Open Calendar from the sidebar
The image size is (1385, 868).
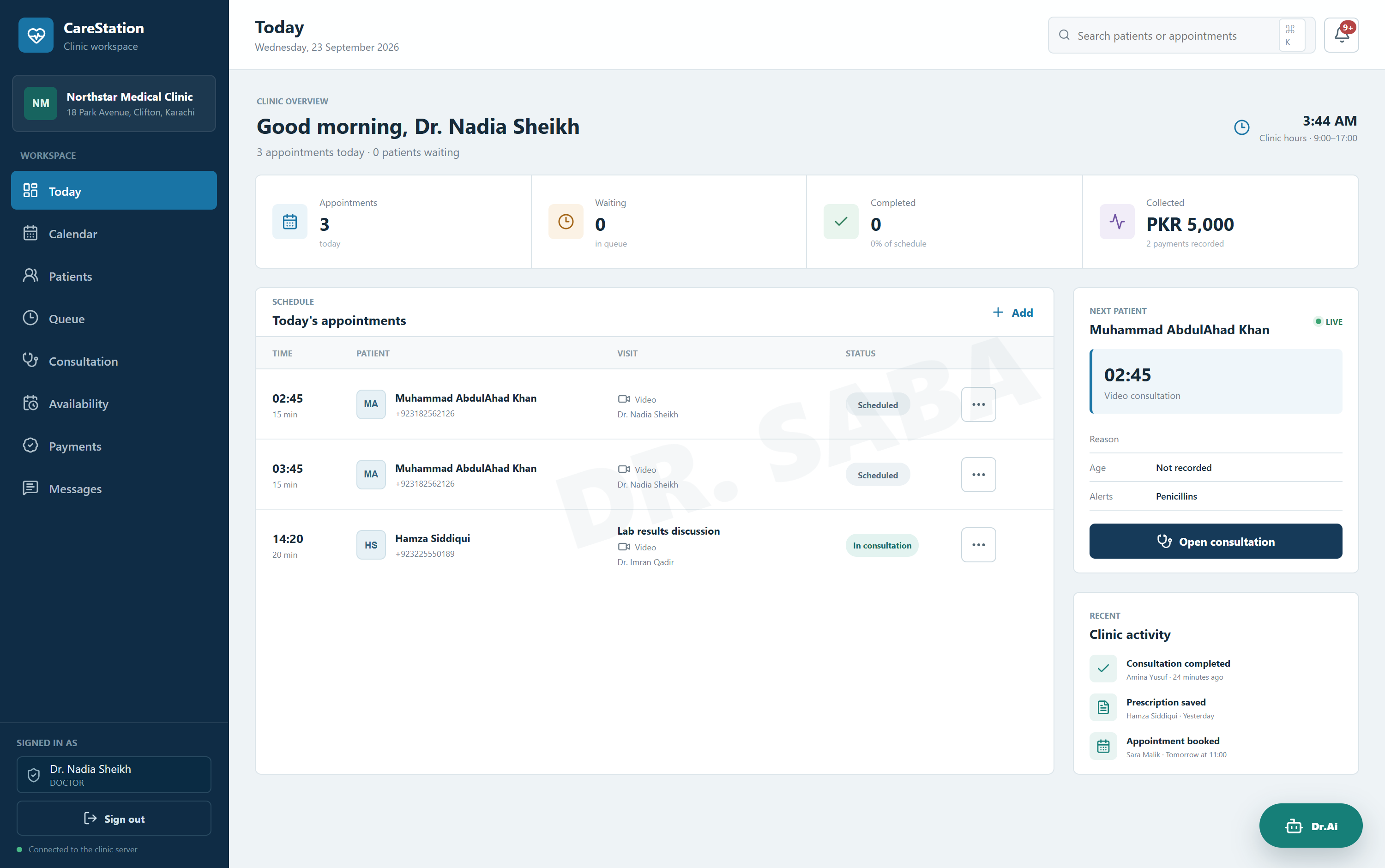[114, 233]
